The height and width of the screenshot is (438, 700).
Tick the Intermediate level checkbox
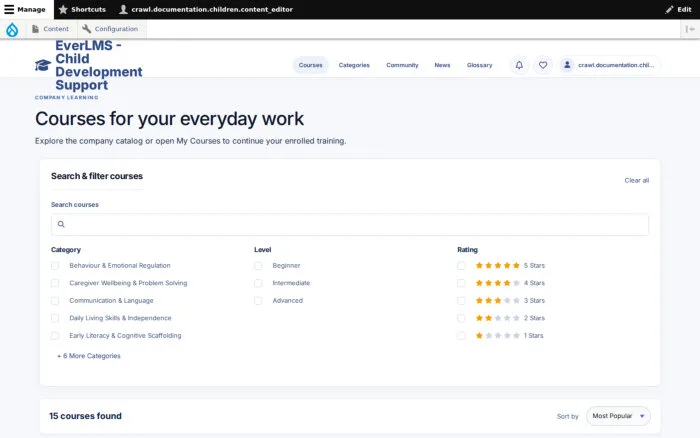click(258, 283)
